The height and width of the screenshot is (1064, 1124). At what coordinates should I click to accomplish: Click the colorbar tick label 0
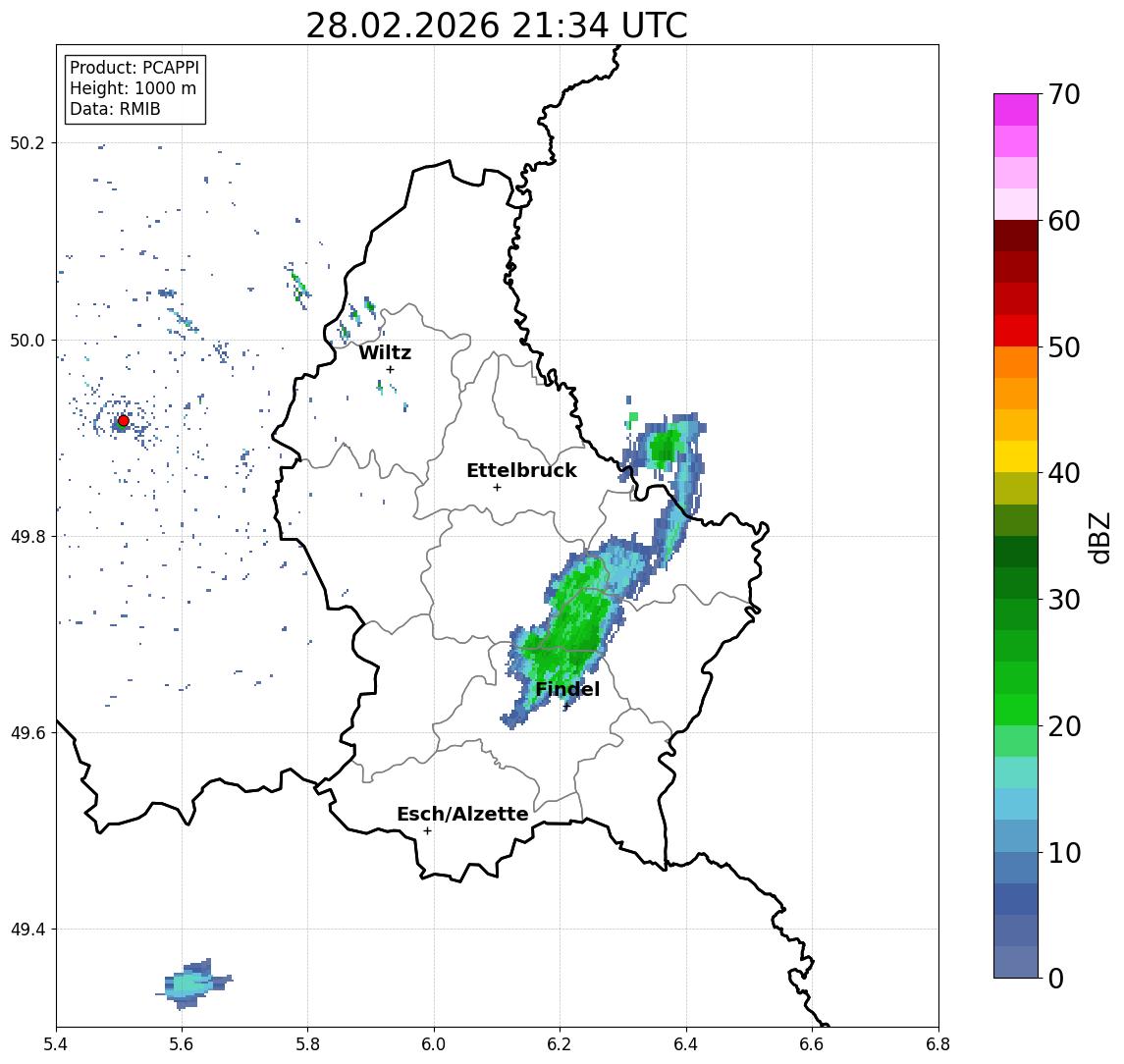(1056, 978)
